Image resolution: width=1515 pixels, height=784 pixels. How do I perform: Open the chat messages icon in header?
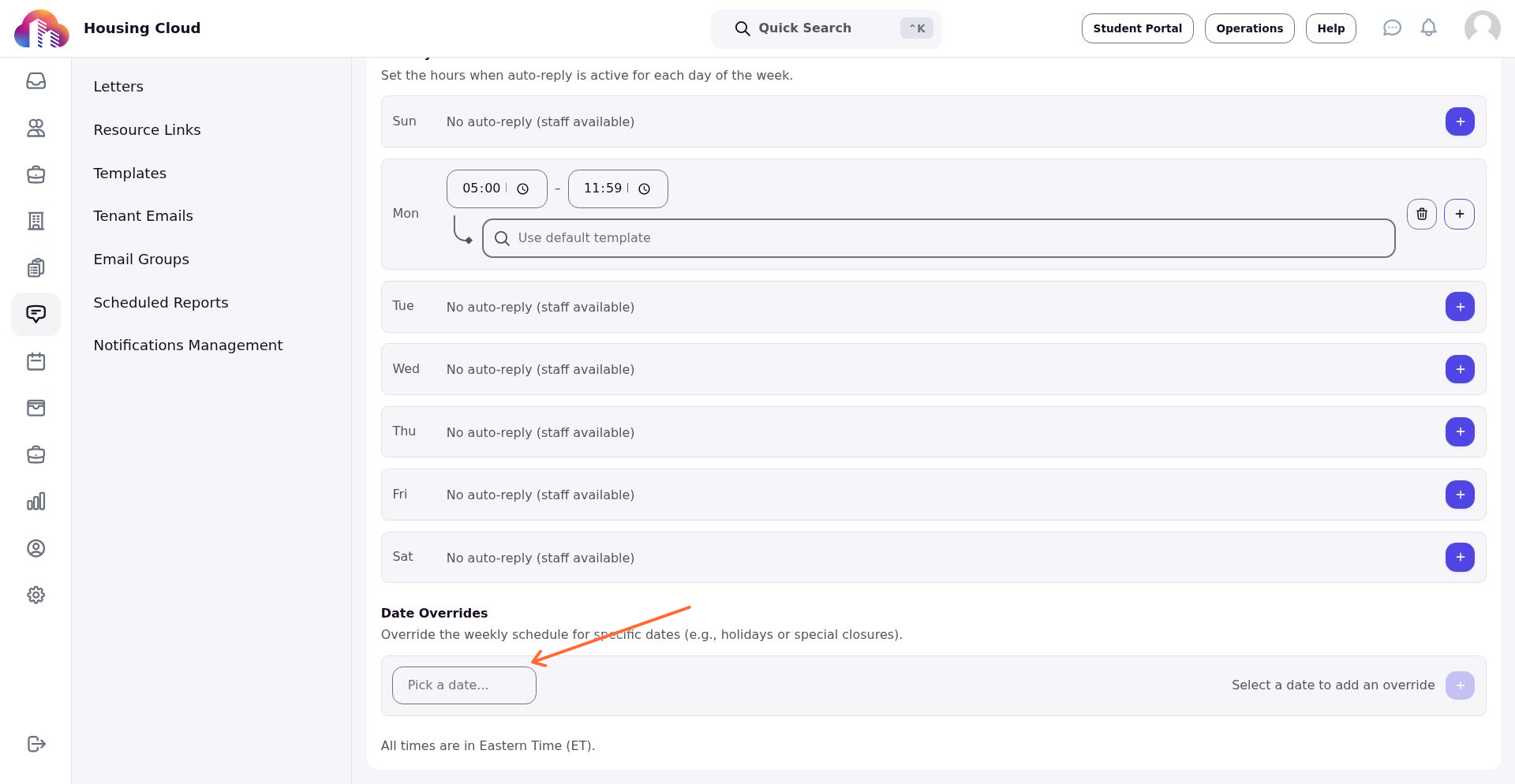click(1392, 28)
